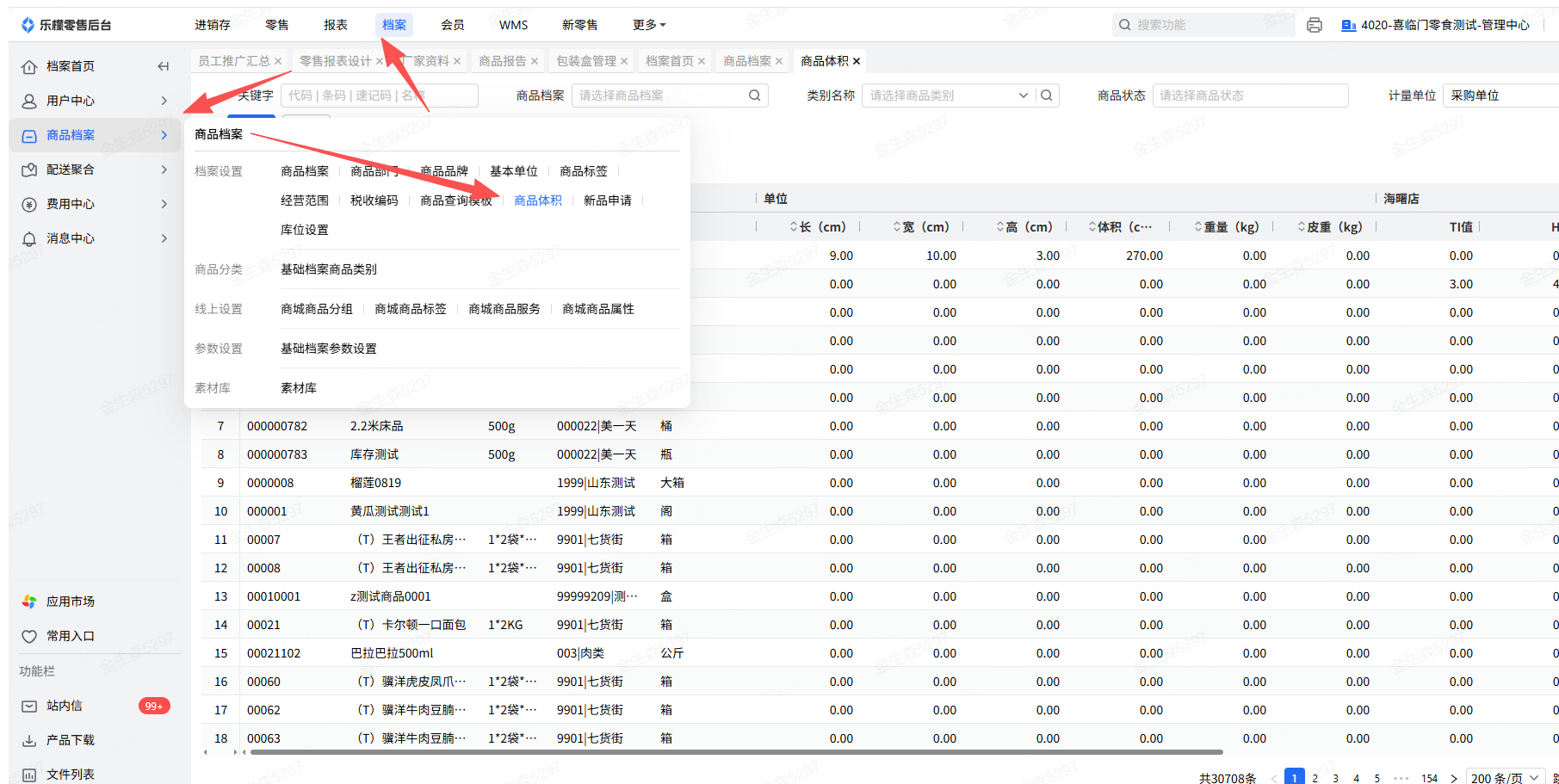Image resolution: width=1559 pixels, height=784 pixels.
Task: Jump to last page 154
Action: coord(1430,778)
